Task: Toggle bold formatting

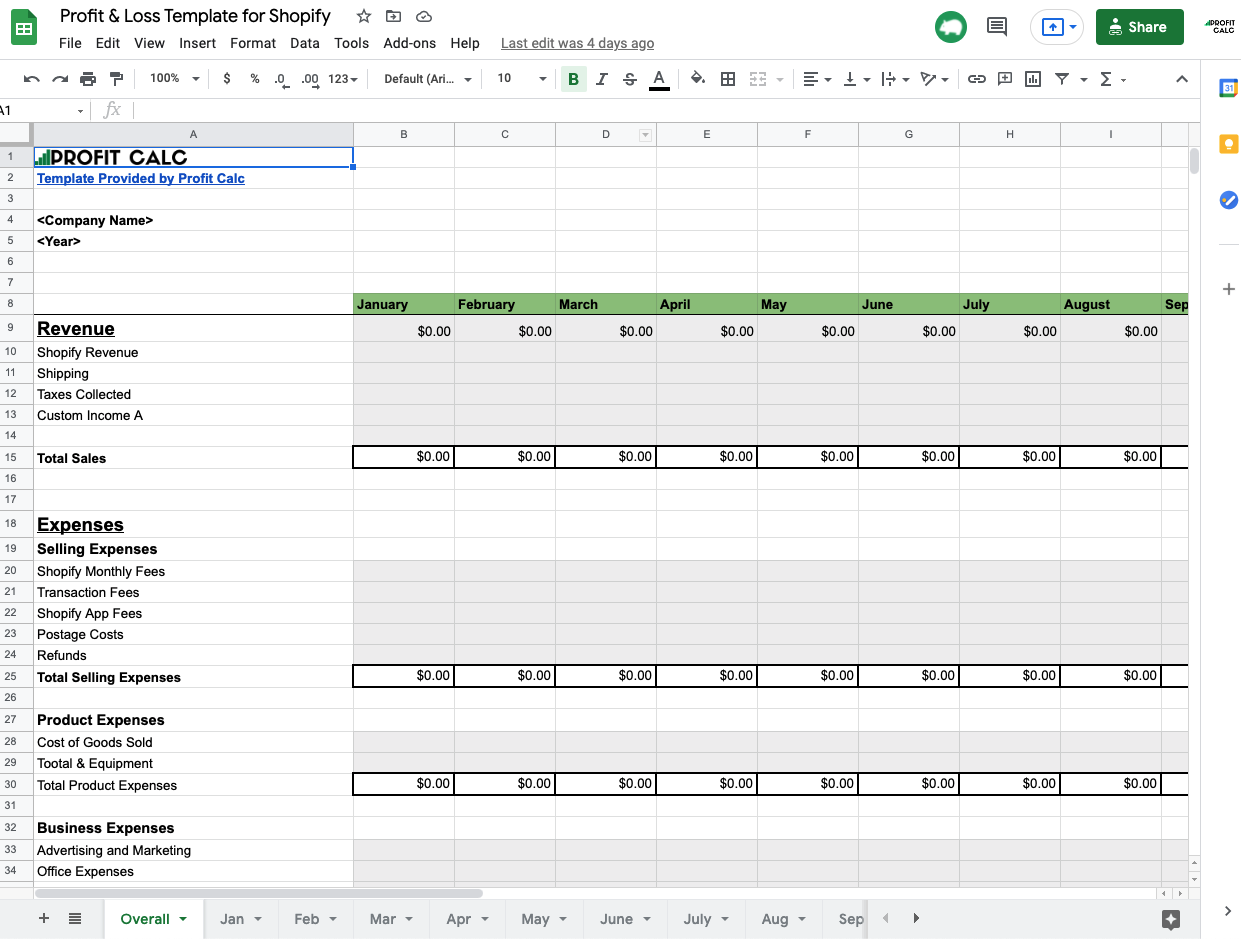Action: click(573, 79)
